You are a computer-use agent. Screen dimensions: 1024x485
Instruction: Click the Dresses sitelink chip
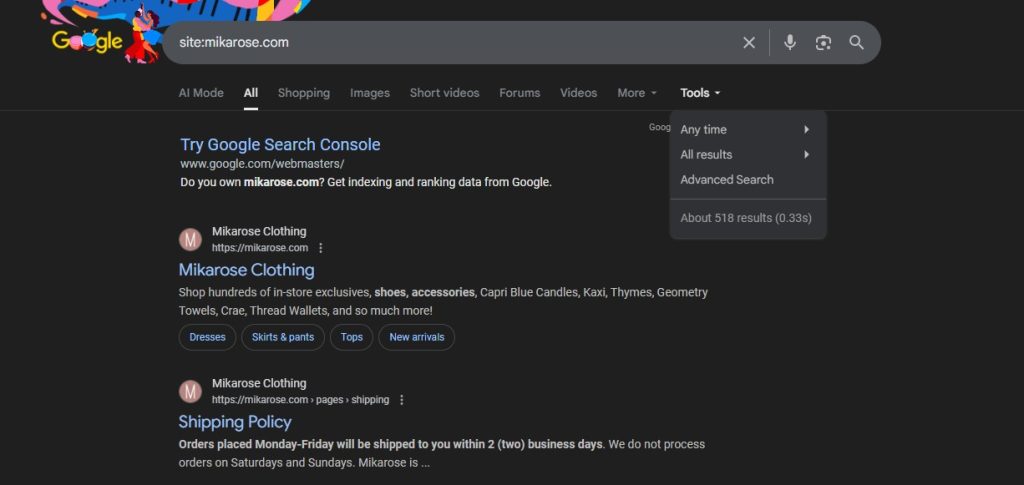click(x=207, y=337)
